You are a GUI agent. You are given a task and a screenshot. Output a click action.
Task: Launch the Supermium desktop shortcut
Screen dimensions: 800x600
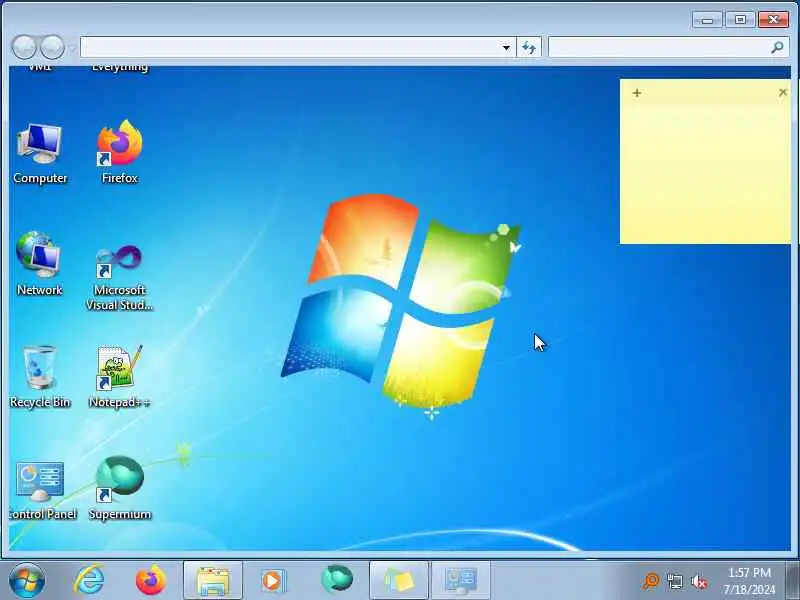coord(120,488)
